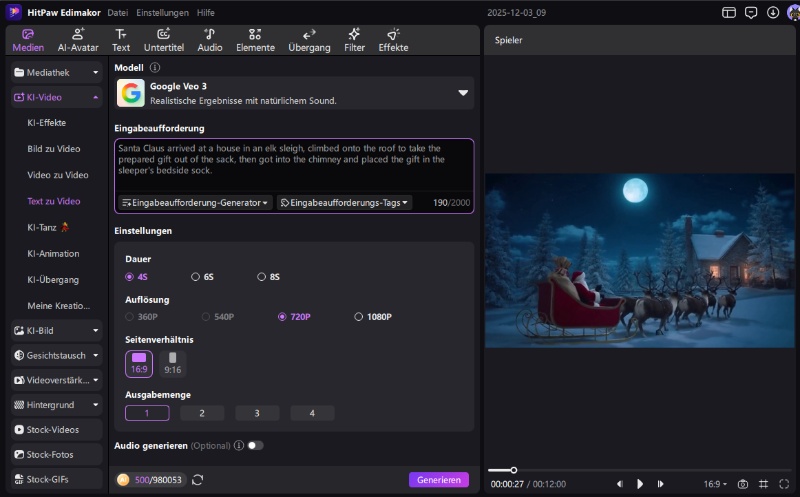Select 360P resolution
800x497 pixels.
pyautogui.click(x=141, y=317)
